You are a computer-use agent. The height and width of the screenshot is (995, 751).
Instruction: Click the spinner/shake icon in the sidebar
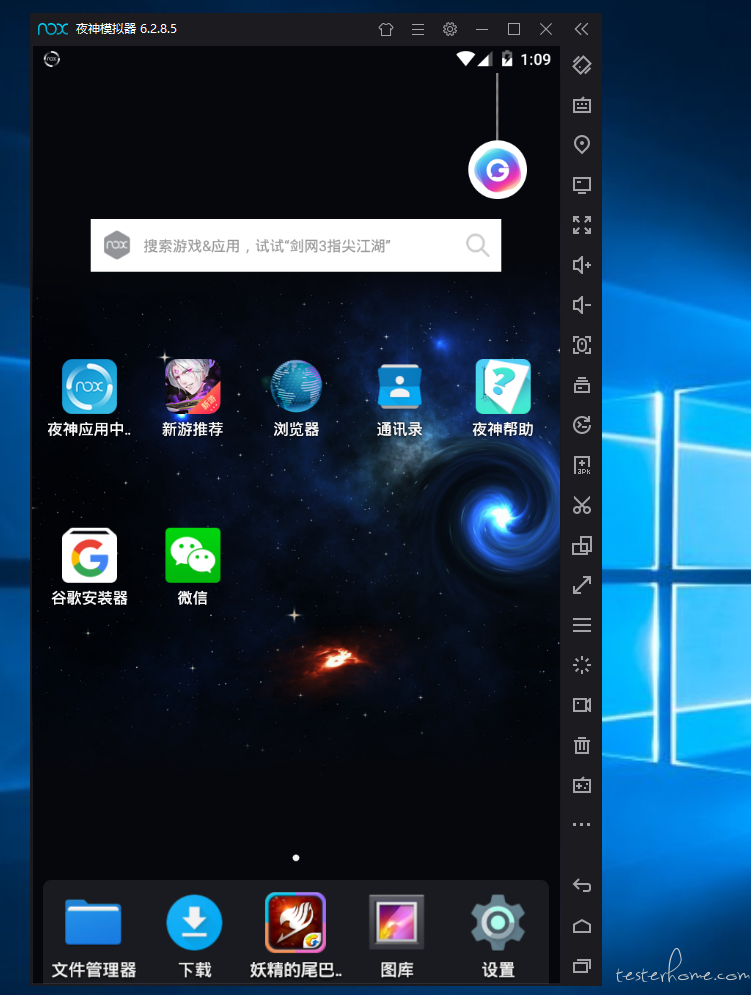(x=582, y=665)
